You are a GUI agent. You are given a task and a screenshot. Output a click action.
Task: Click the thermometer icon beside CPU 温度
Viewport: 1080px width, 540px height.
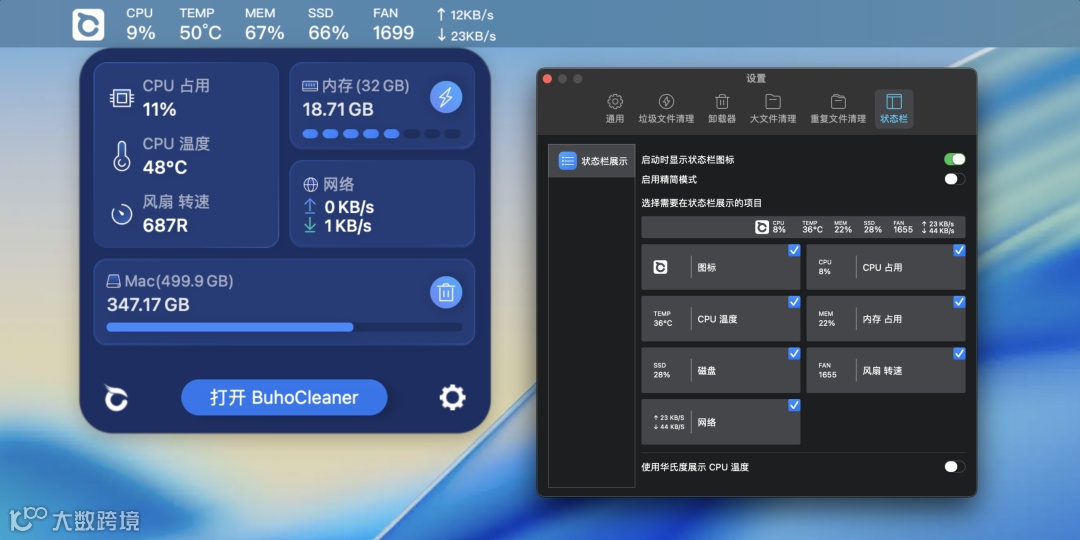click(122, 156)
